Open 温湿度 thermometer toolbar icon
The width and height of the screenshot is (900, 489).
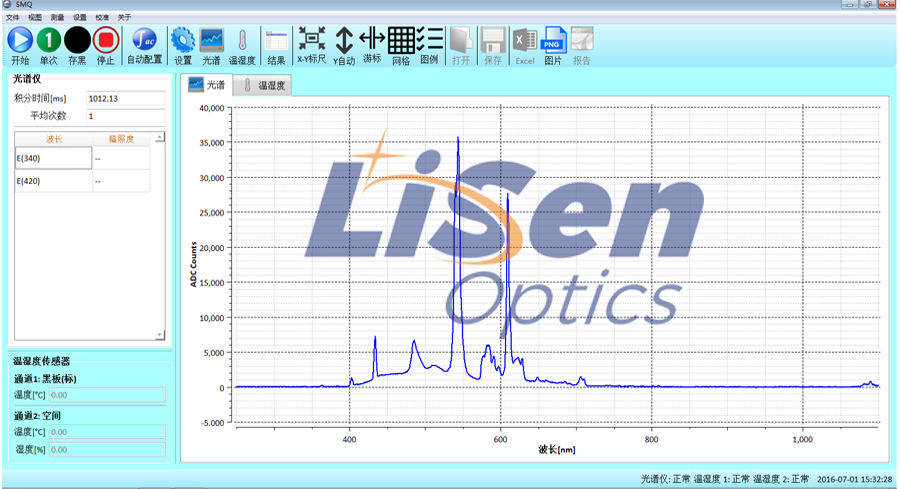click(242, 40)
